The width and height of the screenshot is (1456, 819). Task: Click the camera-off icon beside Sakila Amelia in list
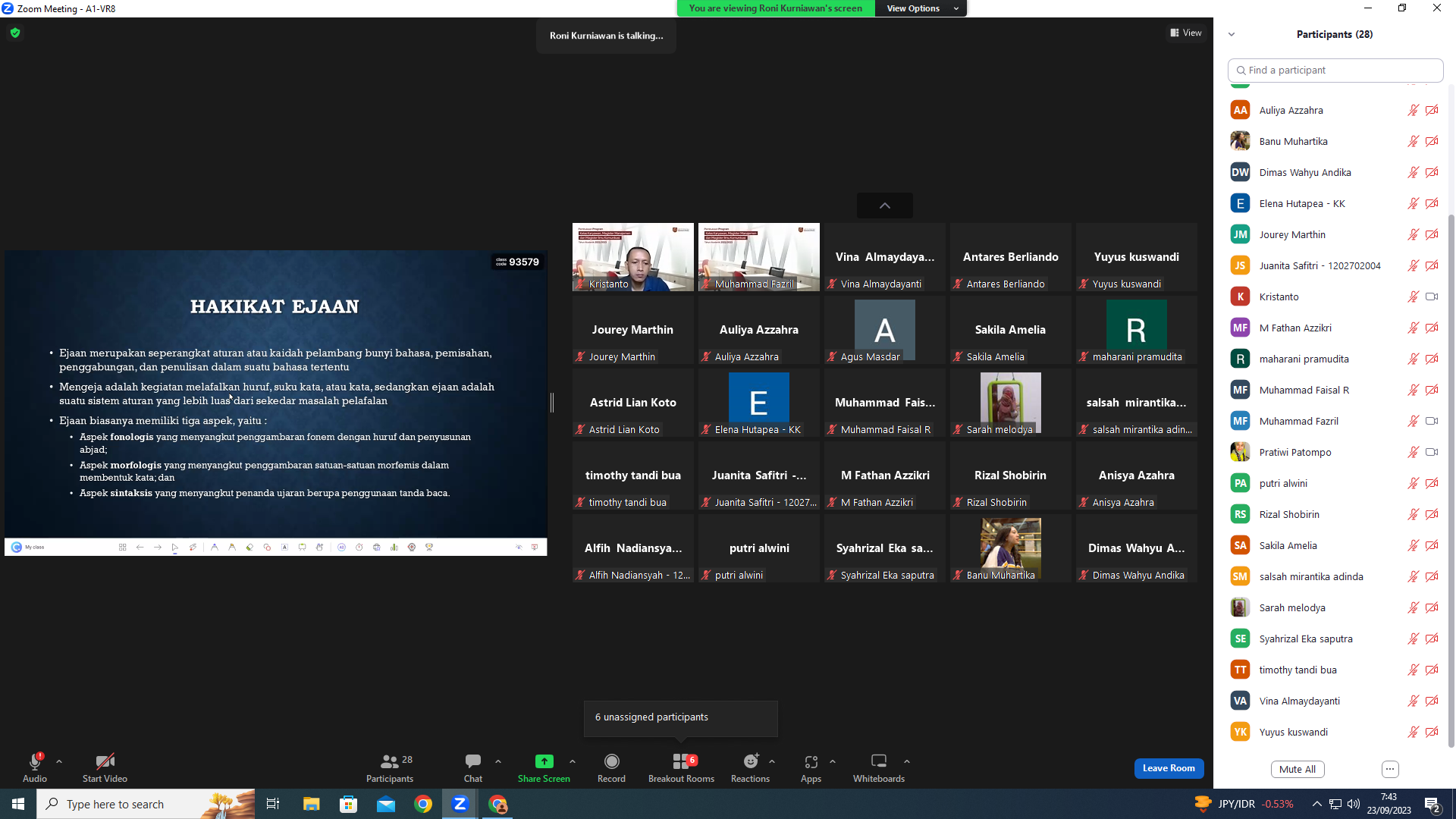1432,545
